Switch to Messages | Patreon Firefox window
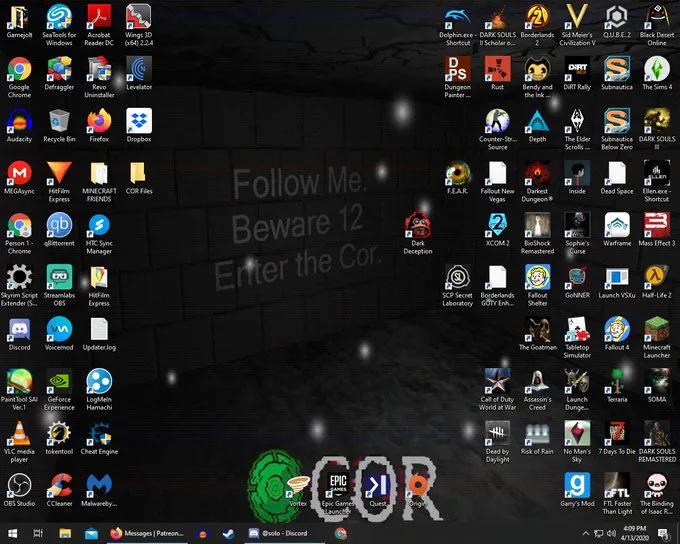The height and width of the screenshot is (544, 680). coord(147,533)
